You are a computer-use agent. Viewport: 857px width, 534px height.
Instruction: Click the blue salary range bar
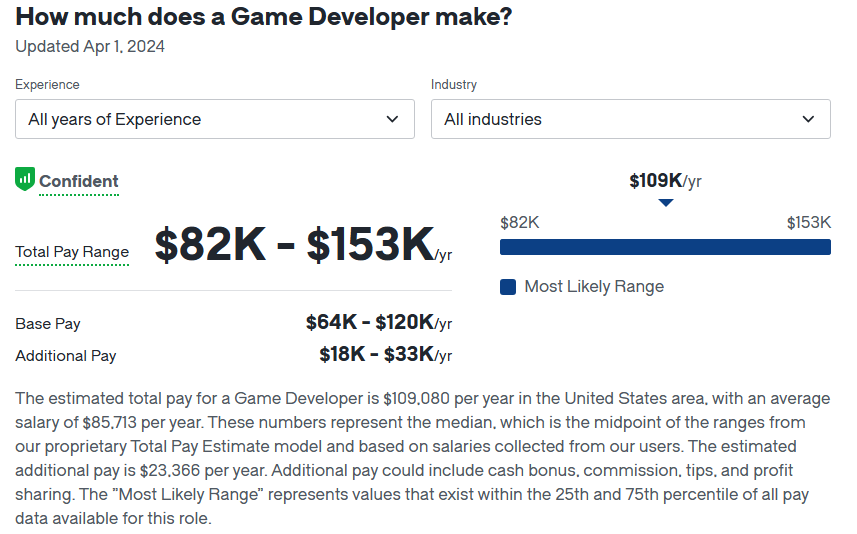(665, 247)
